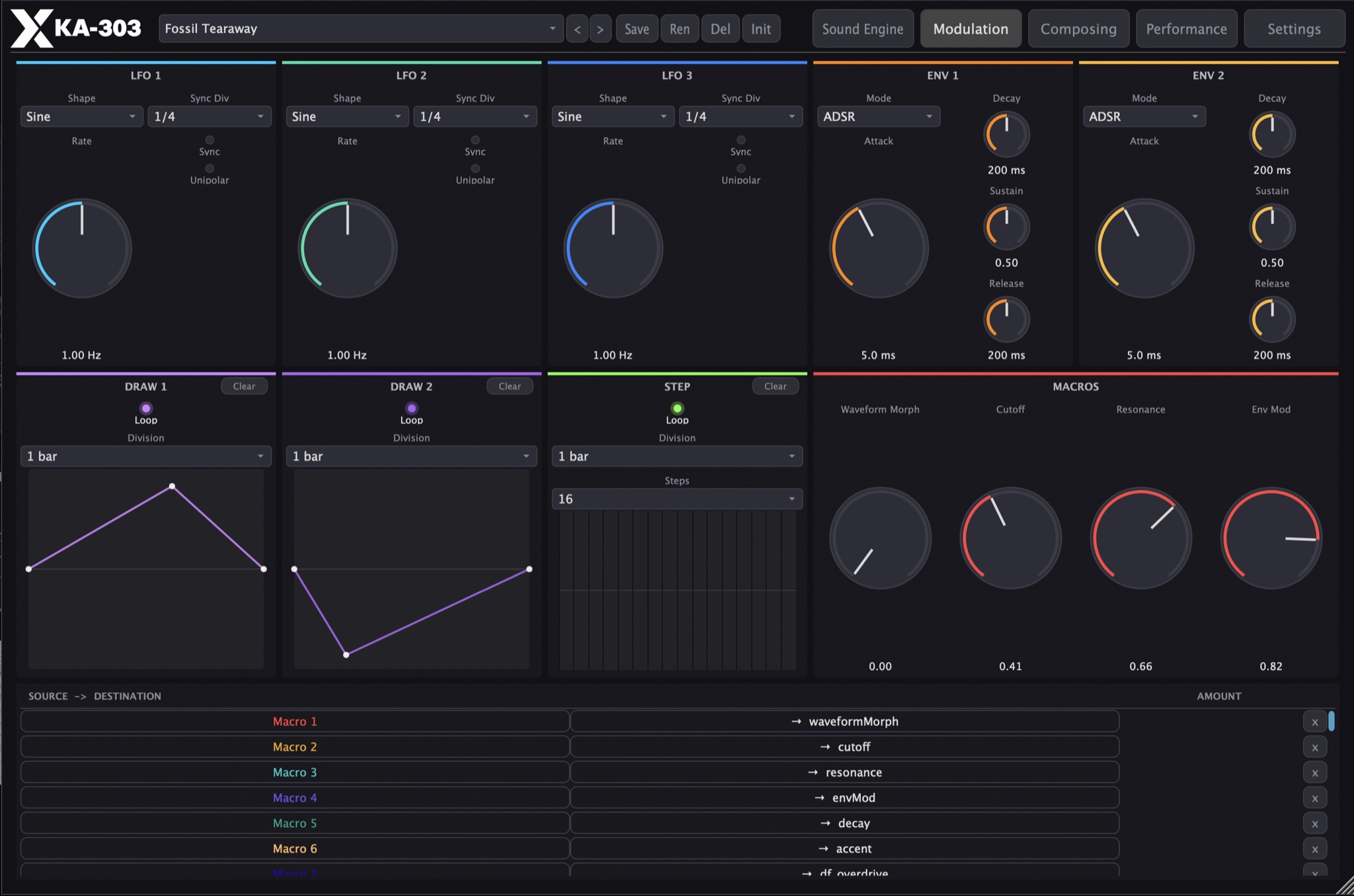
Task: Click the Resonance macro knob
Action: 1140,538
